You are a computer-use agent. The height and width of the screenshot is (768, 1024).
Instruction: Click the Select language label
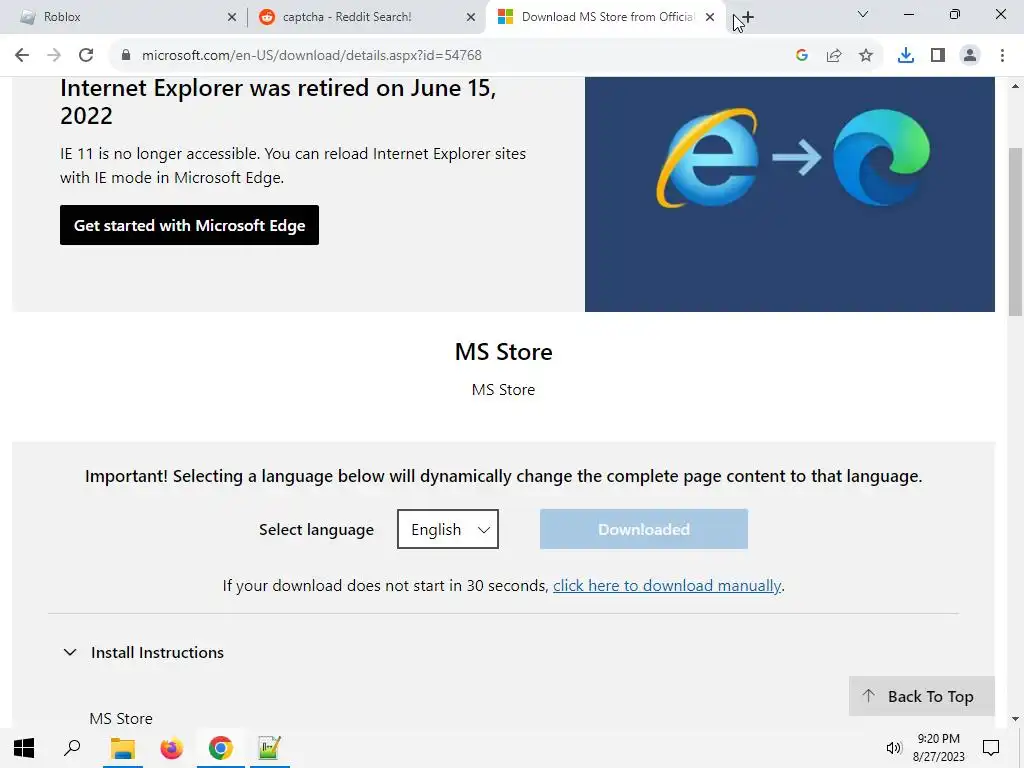click(x=316, y=530)
